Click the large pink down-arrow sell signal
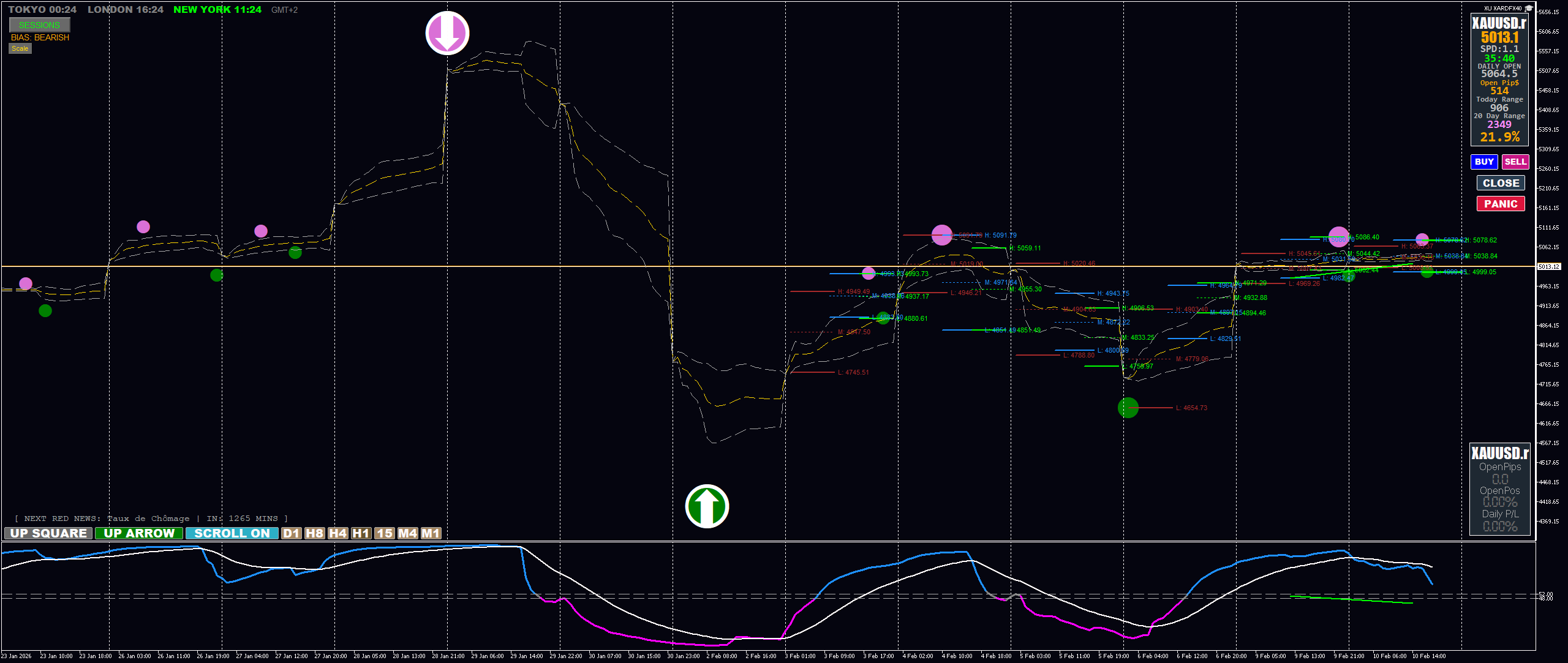Viewport: 1568px width, 663px height. click(447, 33)
